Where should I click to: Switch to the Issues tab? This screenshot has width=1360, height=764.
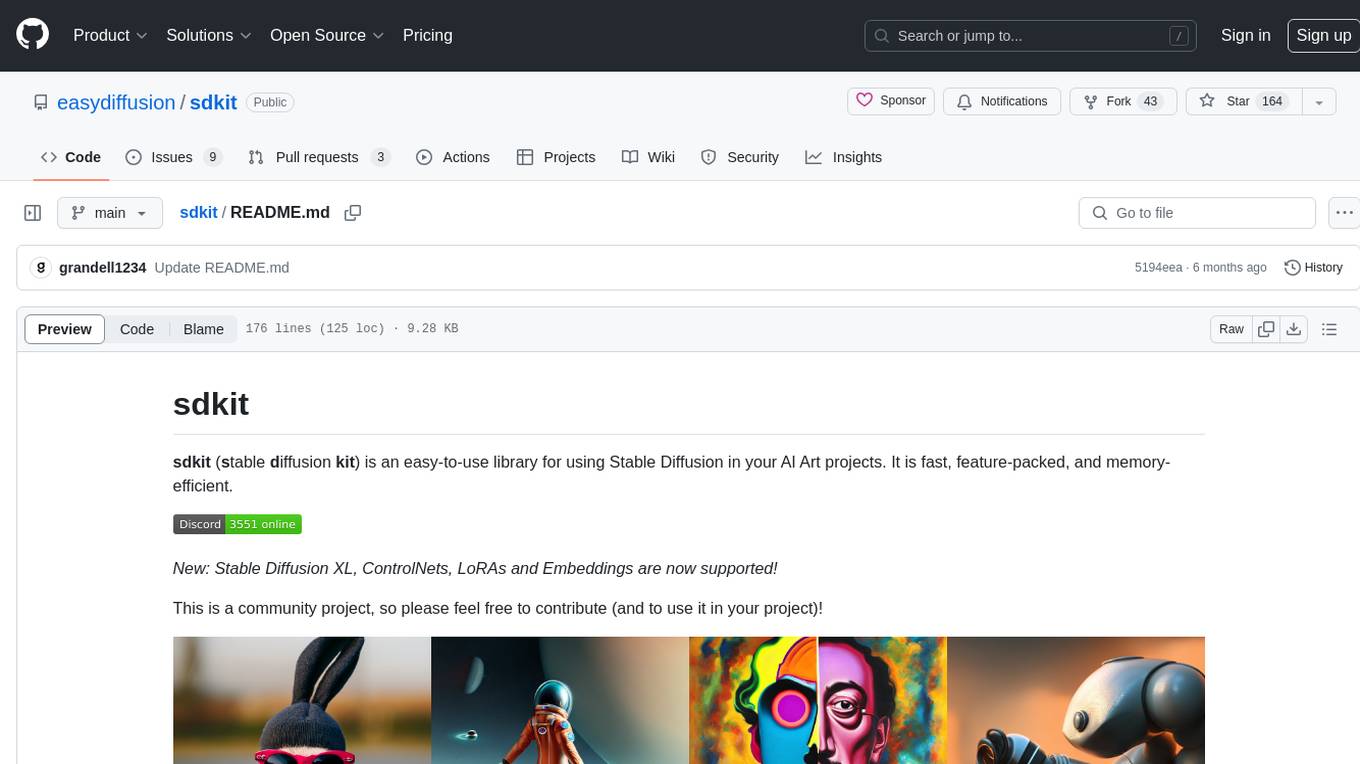(x=174, y=157)
